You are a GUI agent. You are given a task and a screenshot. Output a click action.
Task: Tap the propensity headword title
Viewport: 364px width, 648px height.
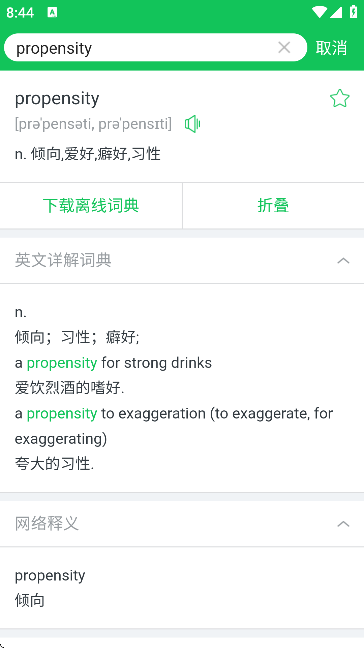click(x=57, y=99)
